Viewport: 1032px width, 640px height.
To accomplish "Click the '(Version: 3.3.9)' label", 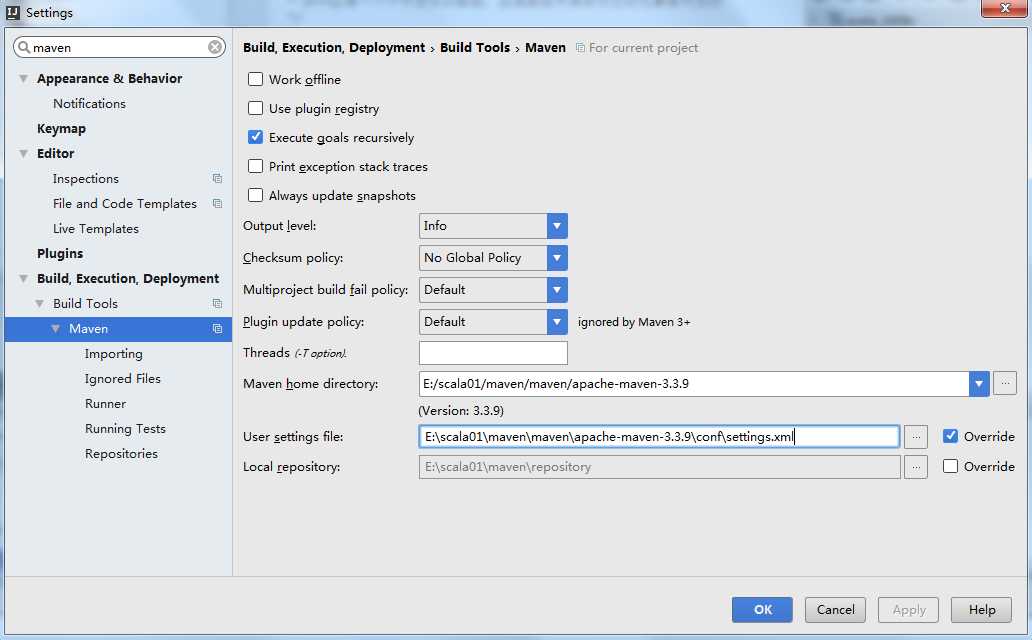I will 461,411.
